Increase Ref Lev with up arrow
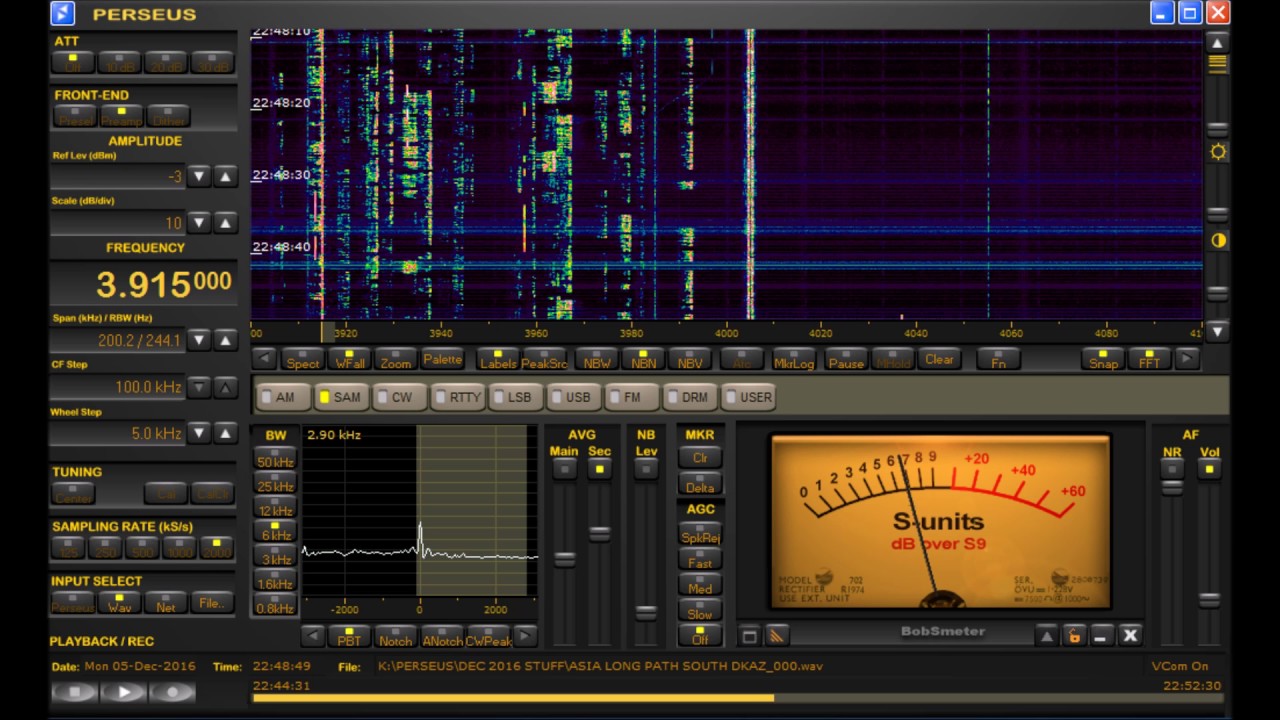 pyautogui.click(x=225, y=176)
